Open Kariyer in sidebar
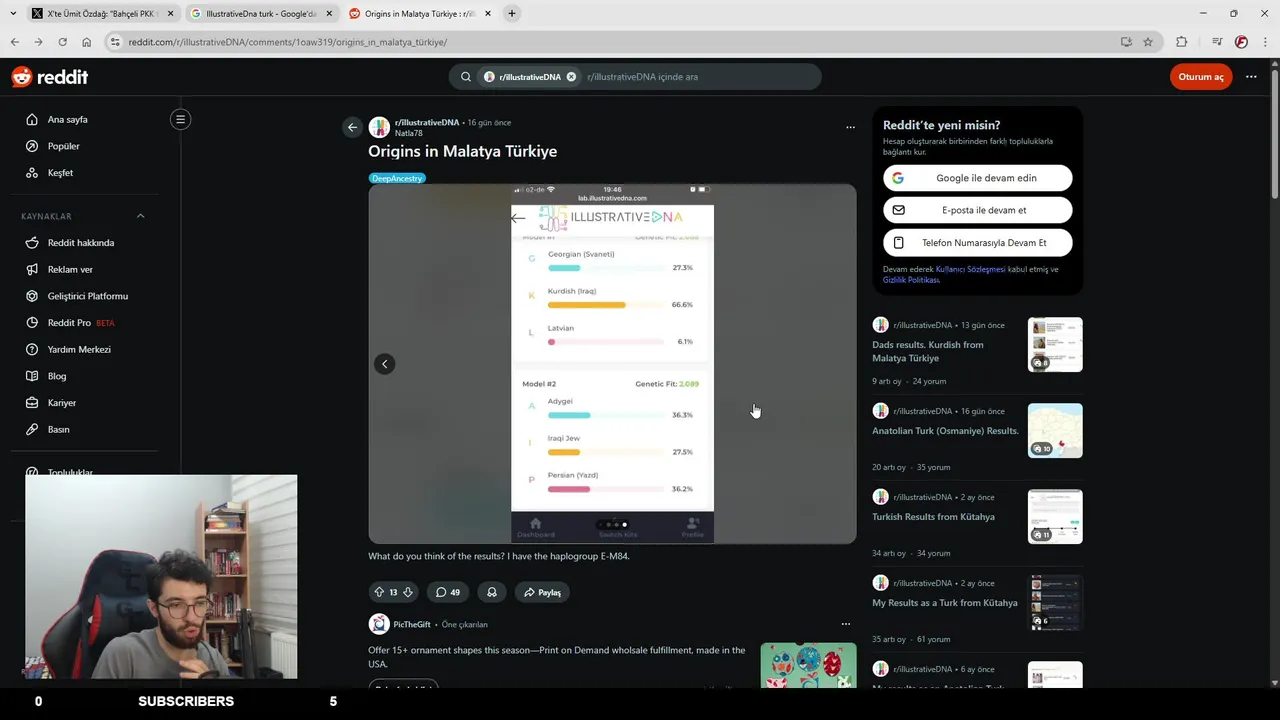The image size is (1280, 720). click(61, 403)
